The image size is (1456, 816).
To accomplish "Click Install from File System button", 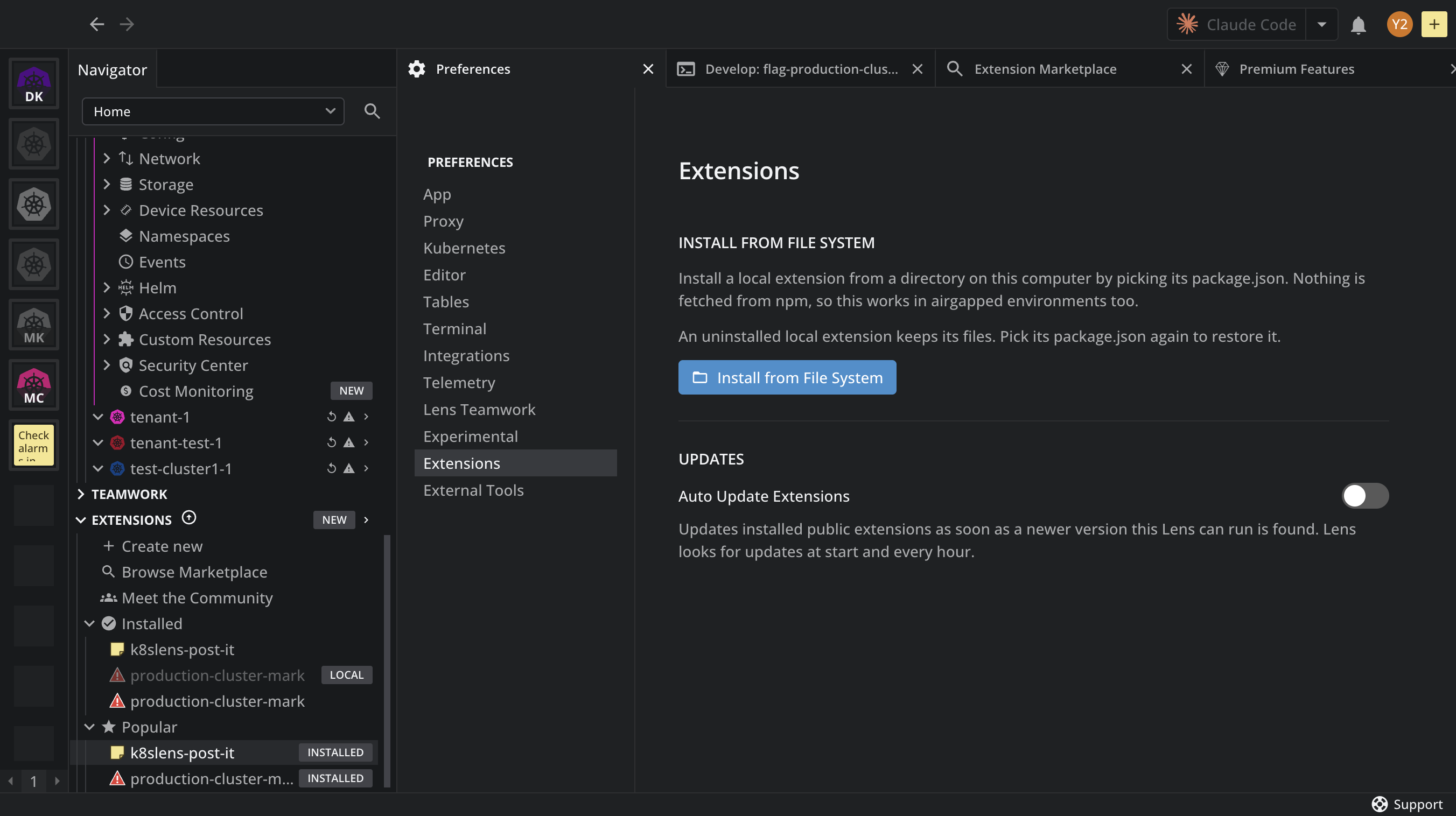I will click(787, 377).
